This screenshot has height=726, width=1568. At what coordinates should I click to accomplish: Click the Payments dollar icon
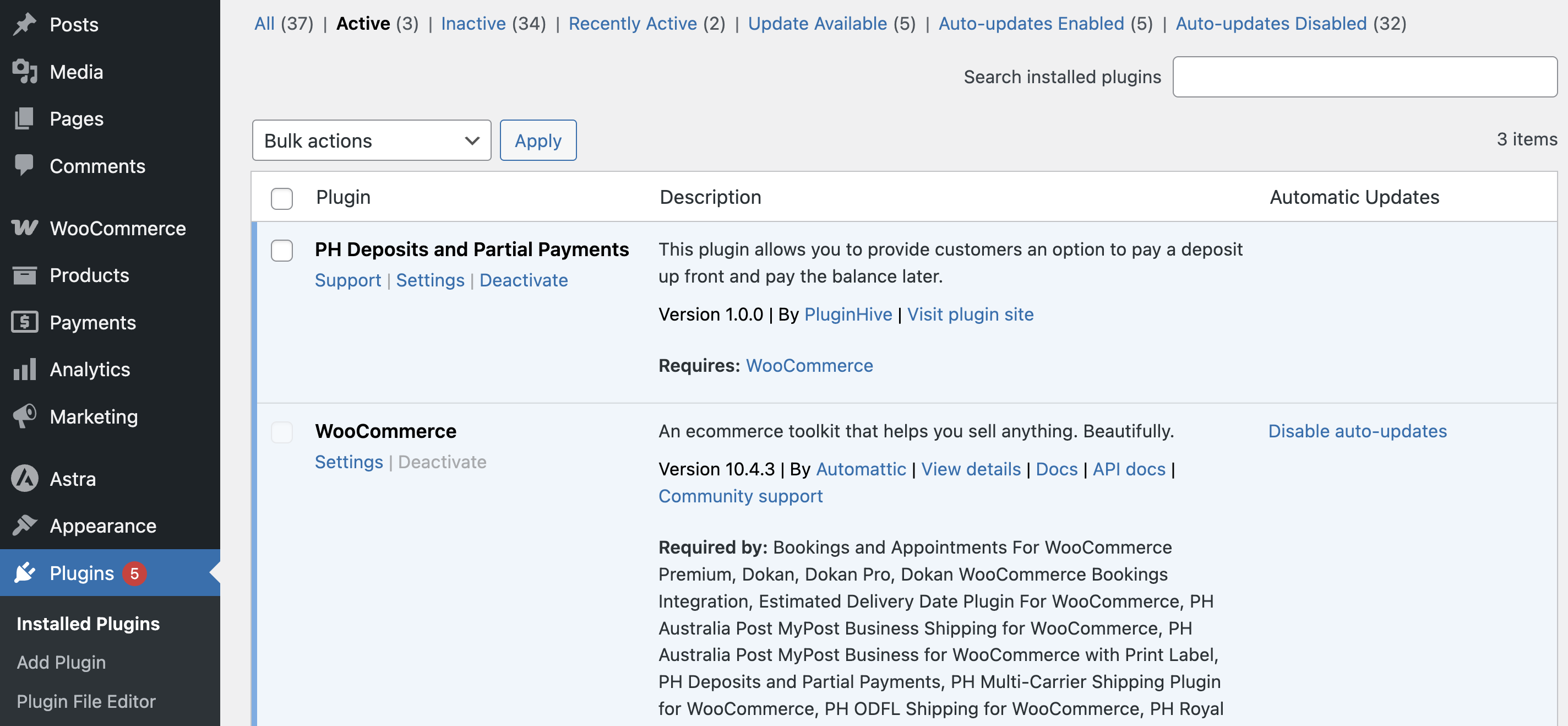tap(24, 322)
